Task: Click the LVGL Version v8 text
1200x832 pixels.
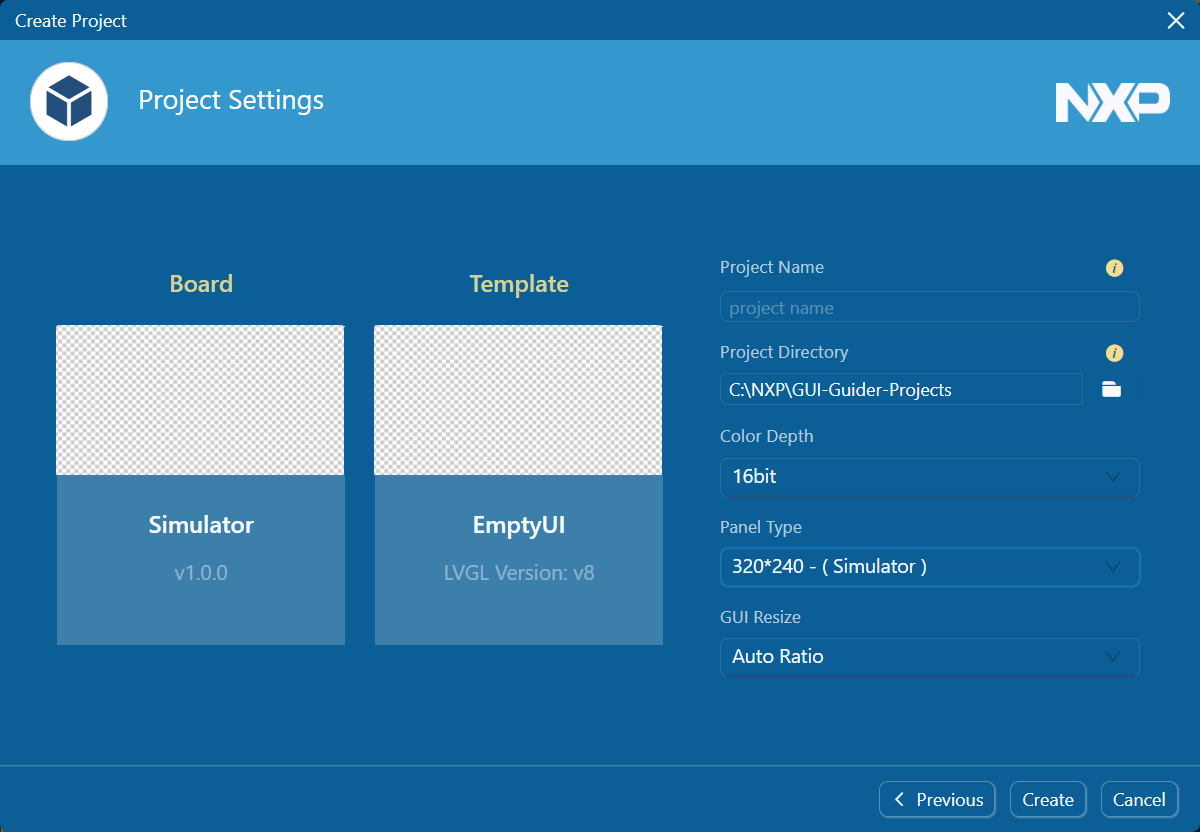Action: click(519, 574)
